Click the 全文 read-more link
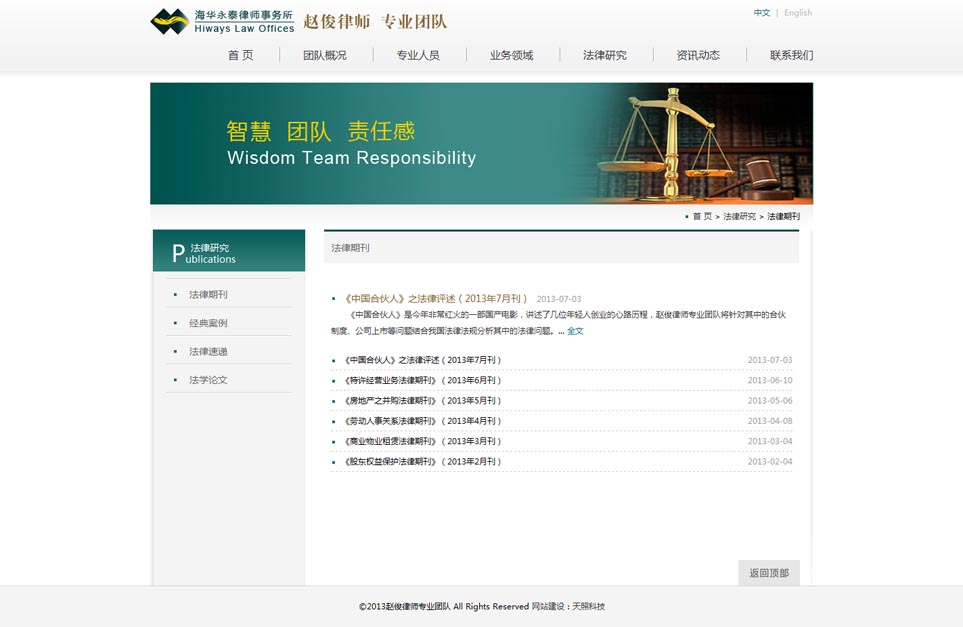Image resolution: width=963 pixels, height=627 pixels. 575,331
